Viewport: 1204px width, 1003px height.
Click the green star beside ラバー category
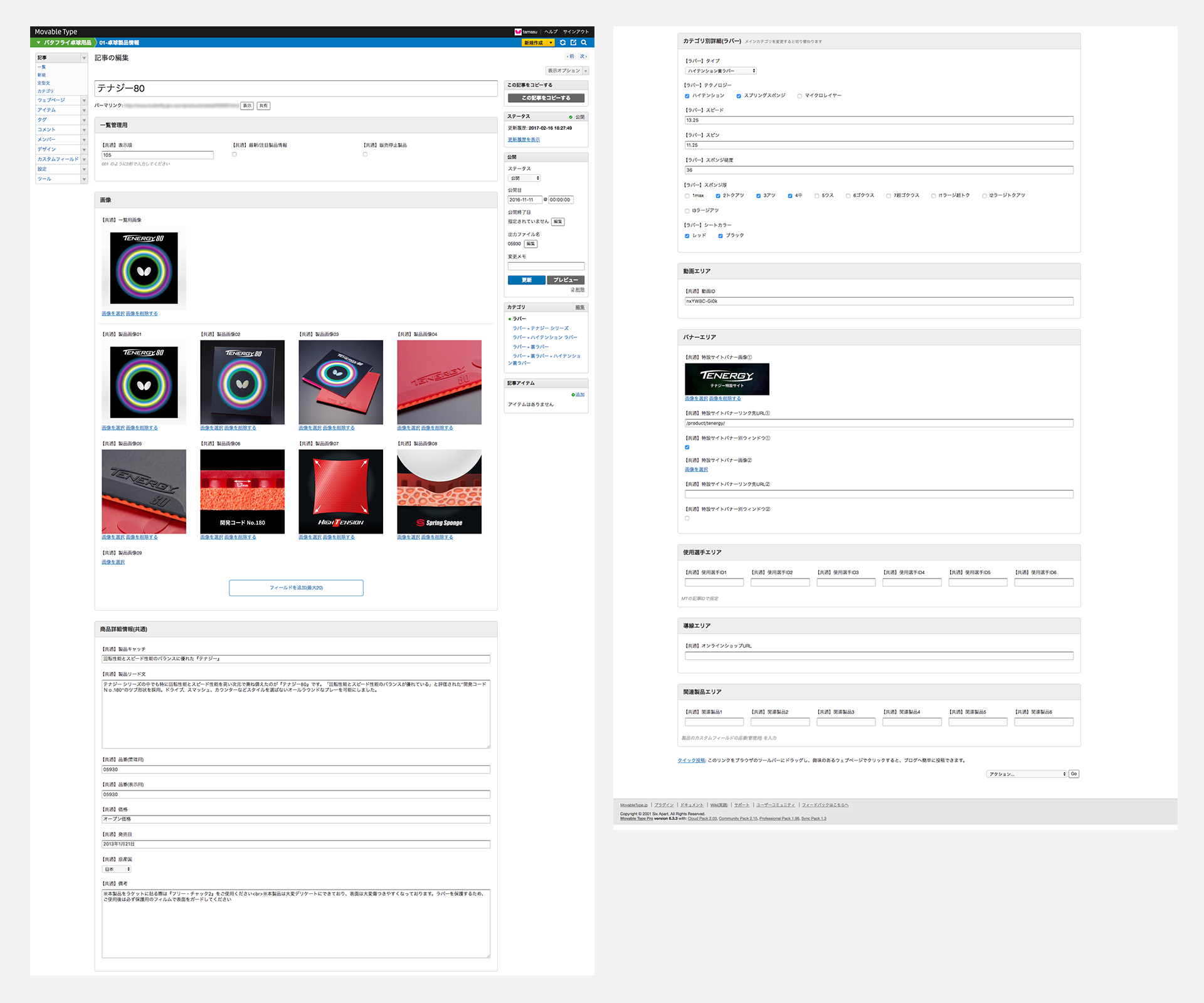pos(510,319)
